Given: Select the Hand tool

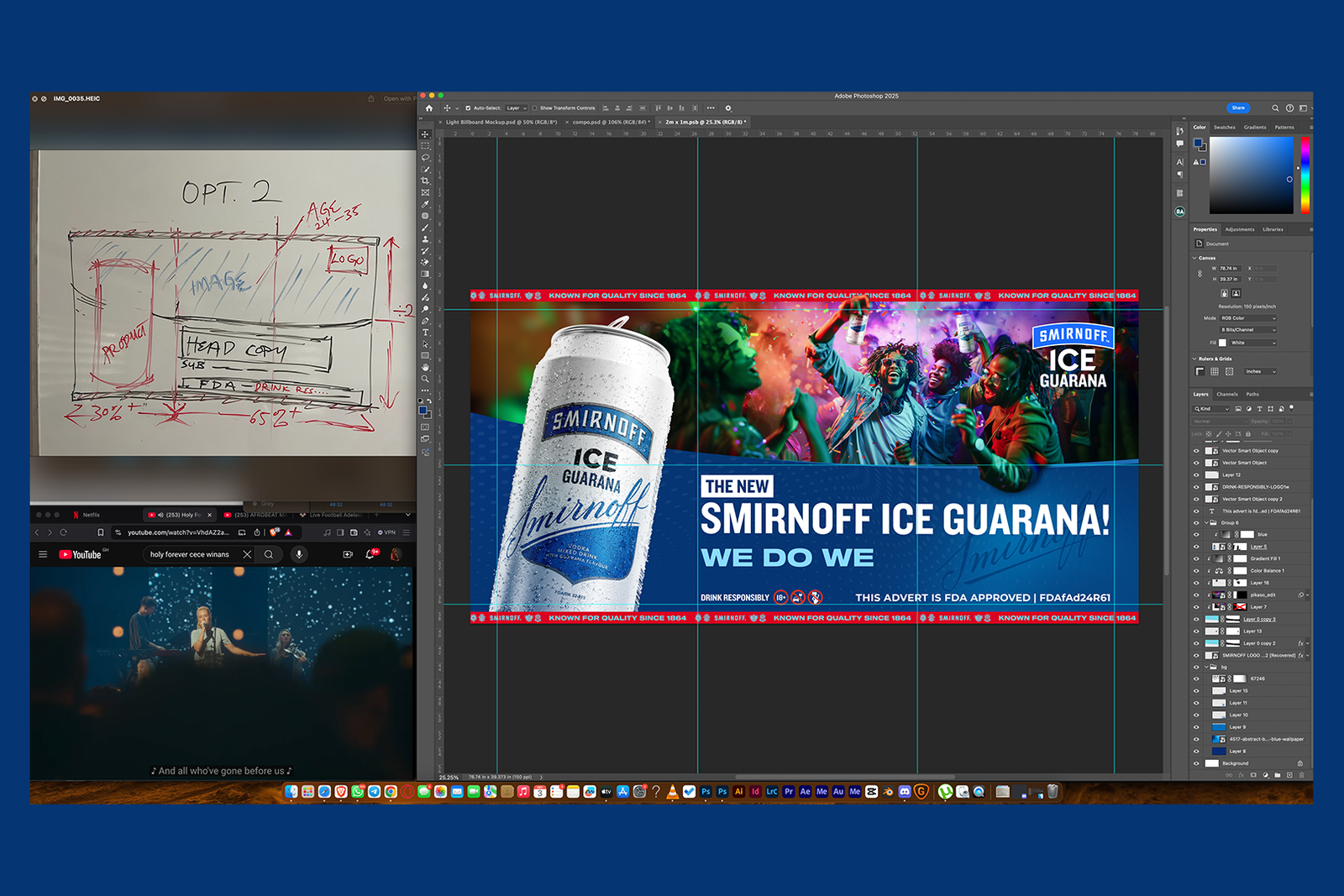Looking at the screenshot, I should pyautogui.click(x=425, y=367).
